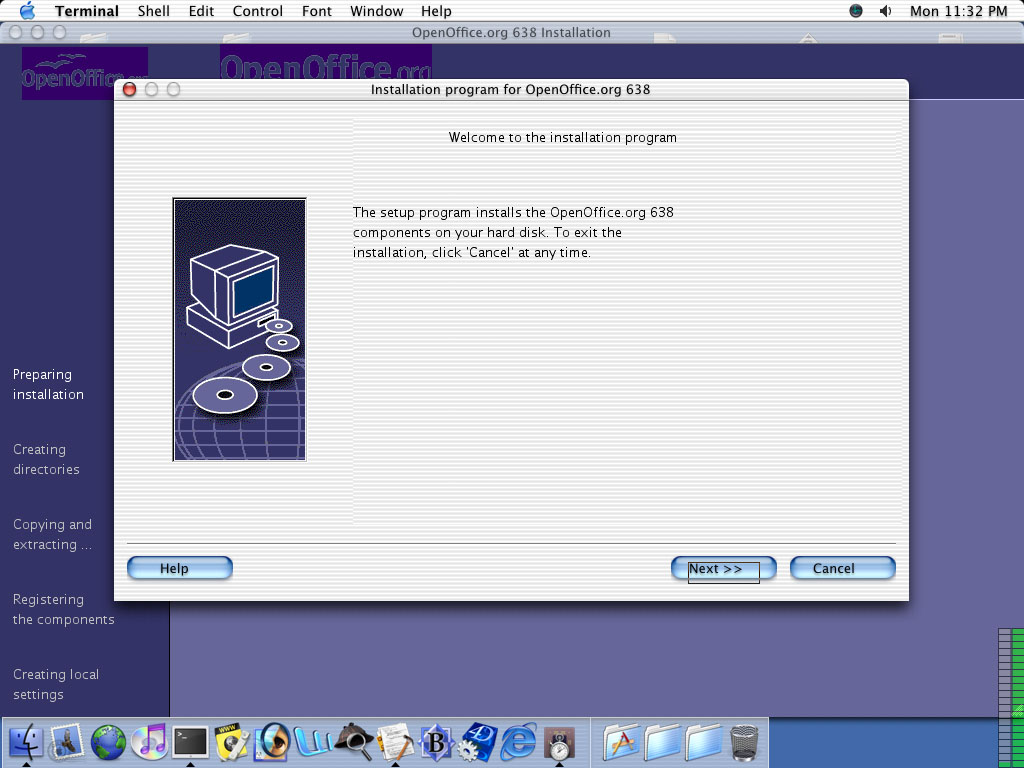The height and width of the screenshot is (768, 1024).
Task: Click the 'Welcome to the installation program' heading
Action: tap(563, 137)
